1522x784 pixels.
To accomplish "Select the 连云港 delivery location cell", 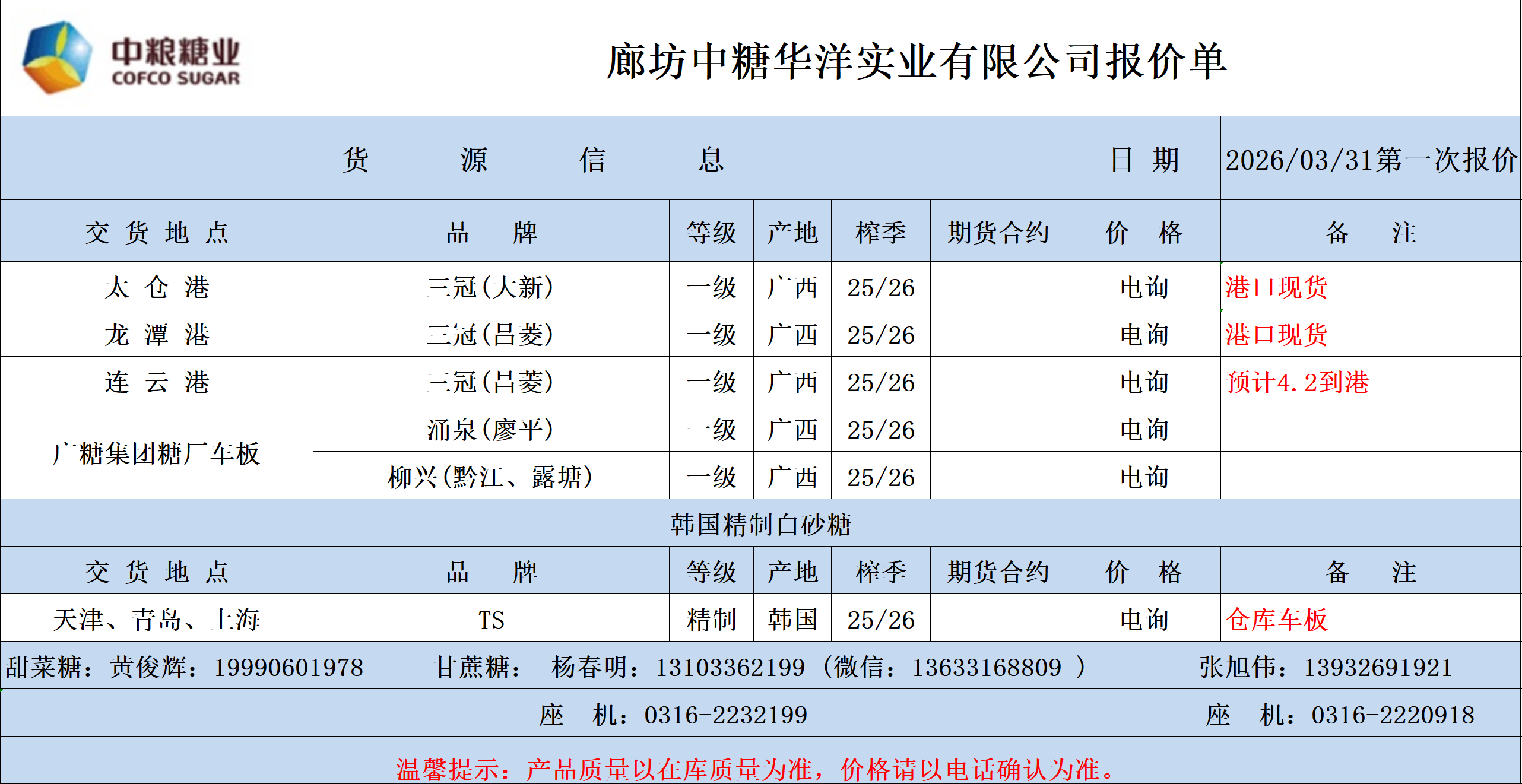I will pos(157,381).
